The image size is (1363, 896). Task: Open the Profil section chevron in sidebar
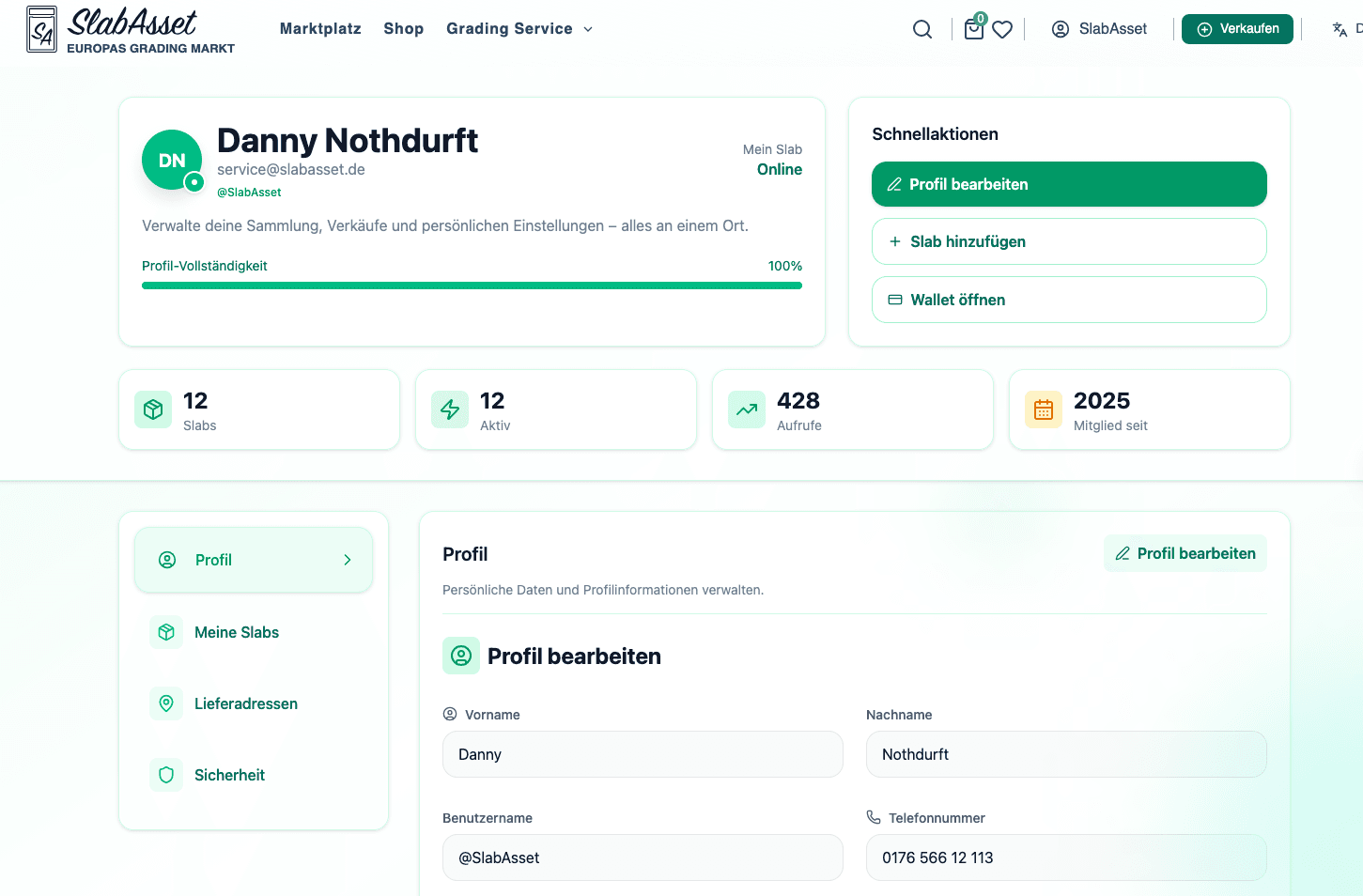(348, 559)
